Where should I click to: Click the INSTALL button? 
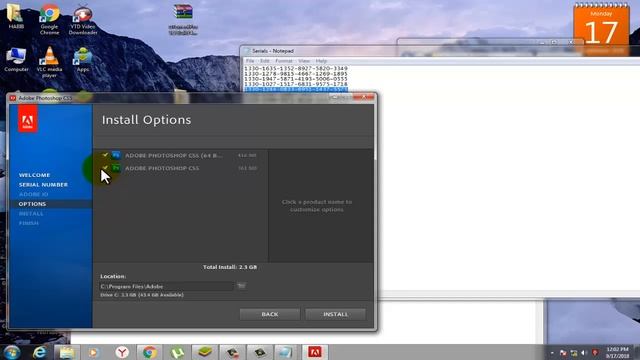(x=336, y=314)
